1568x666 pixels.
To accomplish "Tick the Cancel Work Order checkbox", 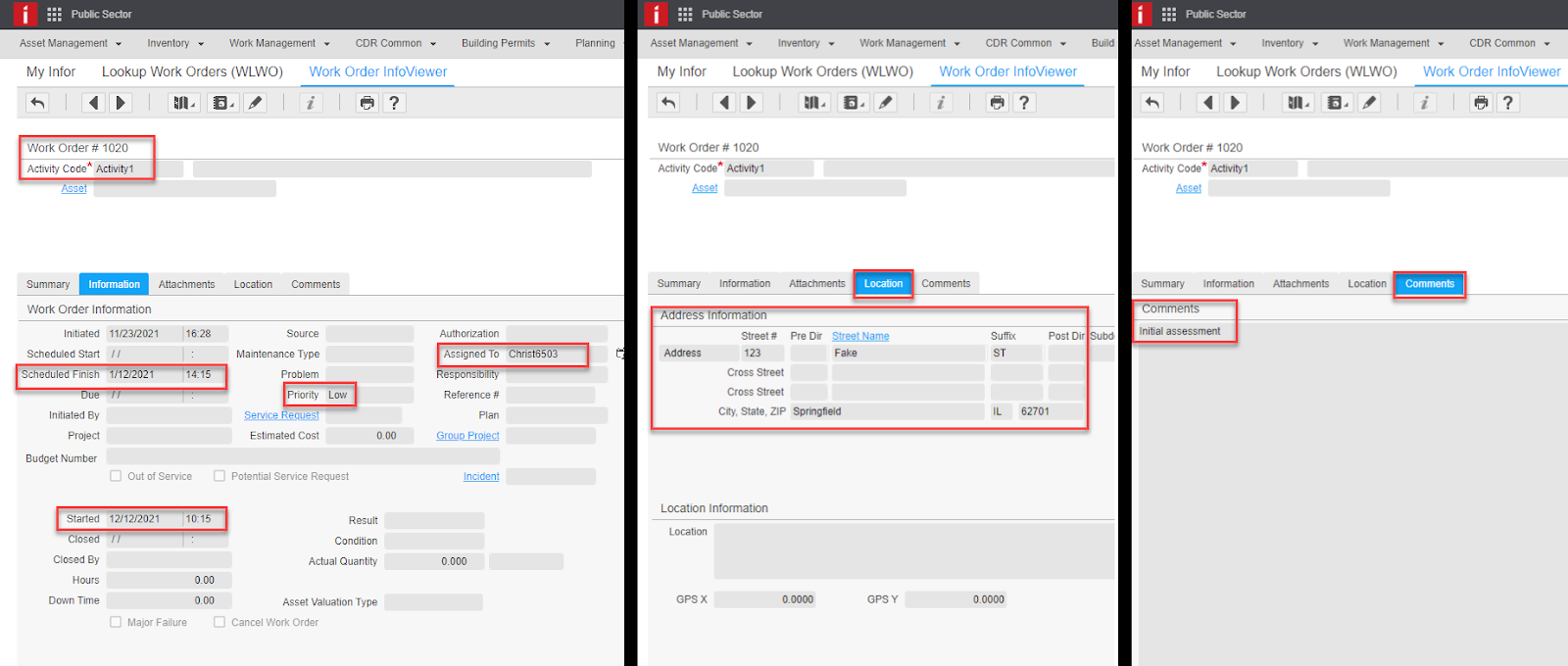I will pos(220,622).
